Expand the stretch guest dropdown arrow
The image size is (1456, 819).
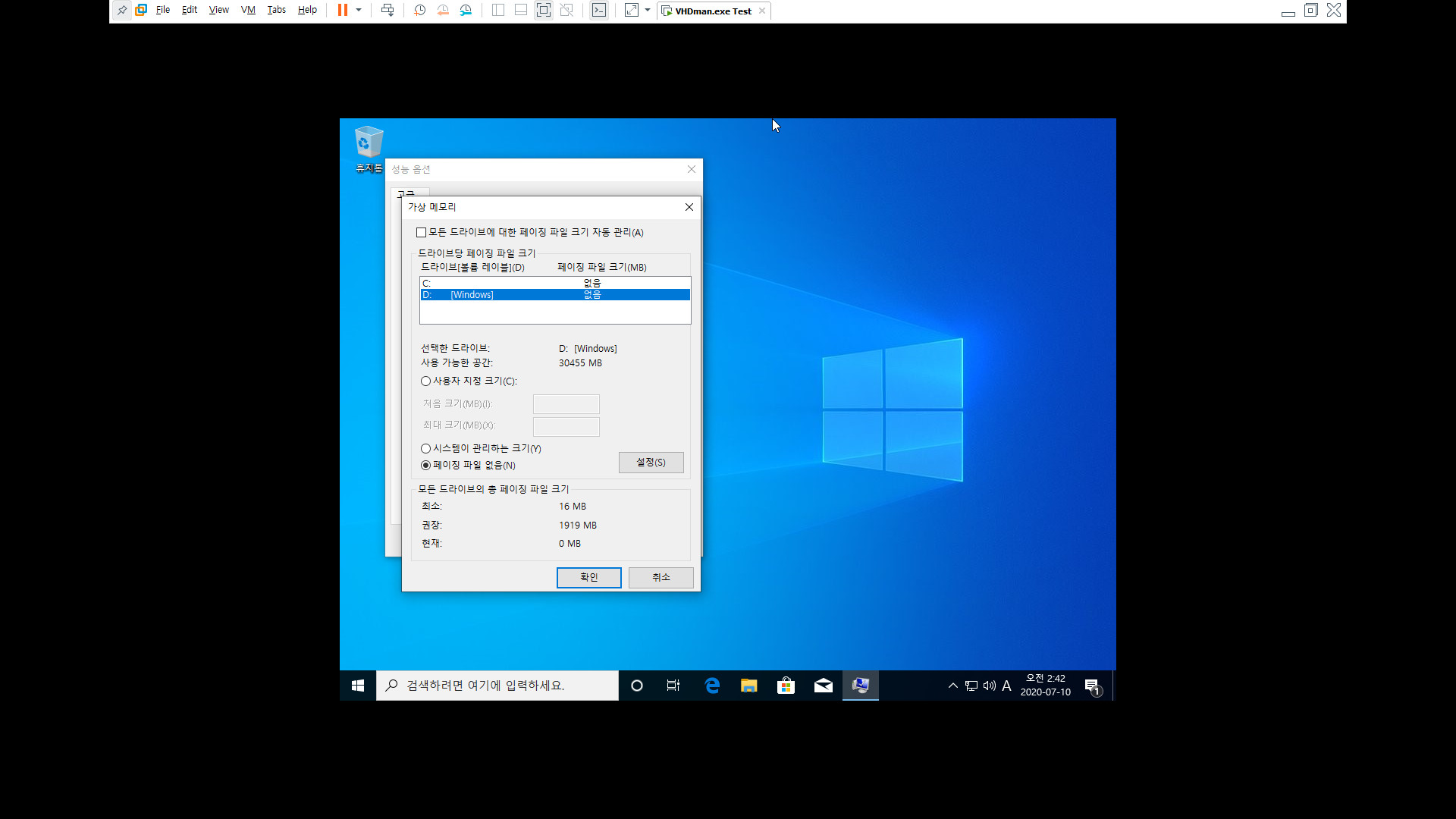tap(648, 11)
